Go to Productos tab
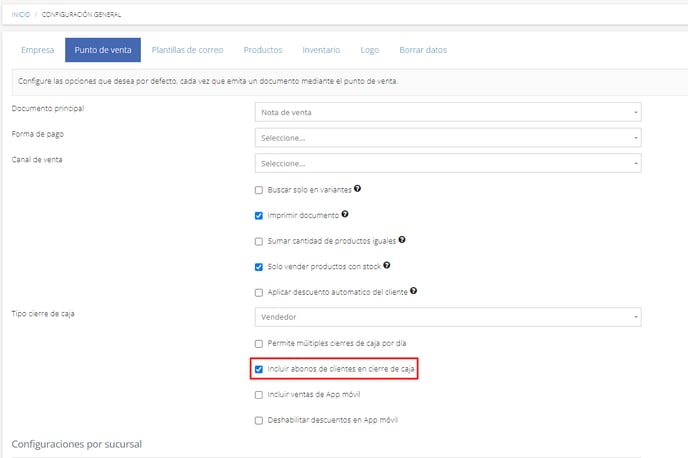 pos(263,50)
